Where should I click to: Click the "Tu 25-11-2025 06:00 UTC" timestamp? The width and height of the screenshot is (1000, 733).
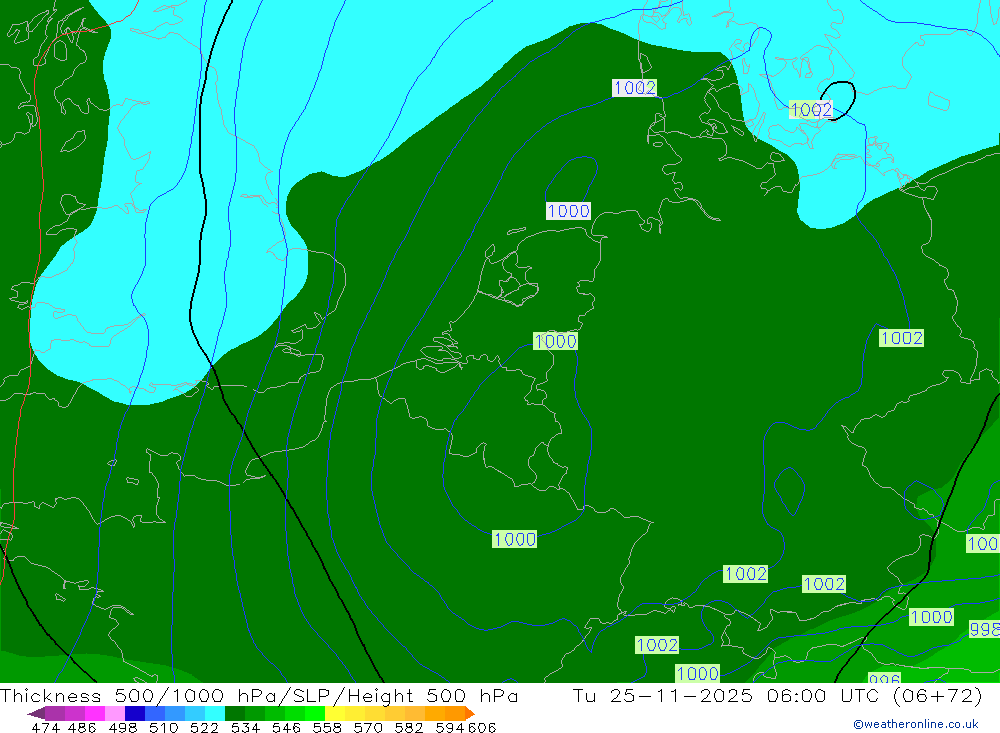(x=728, y=695)
